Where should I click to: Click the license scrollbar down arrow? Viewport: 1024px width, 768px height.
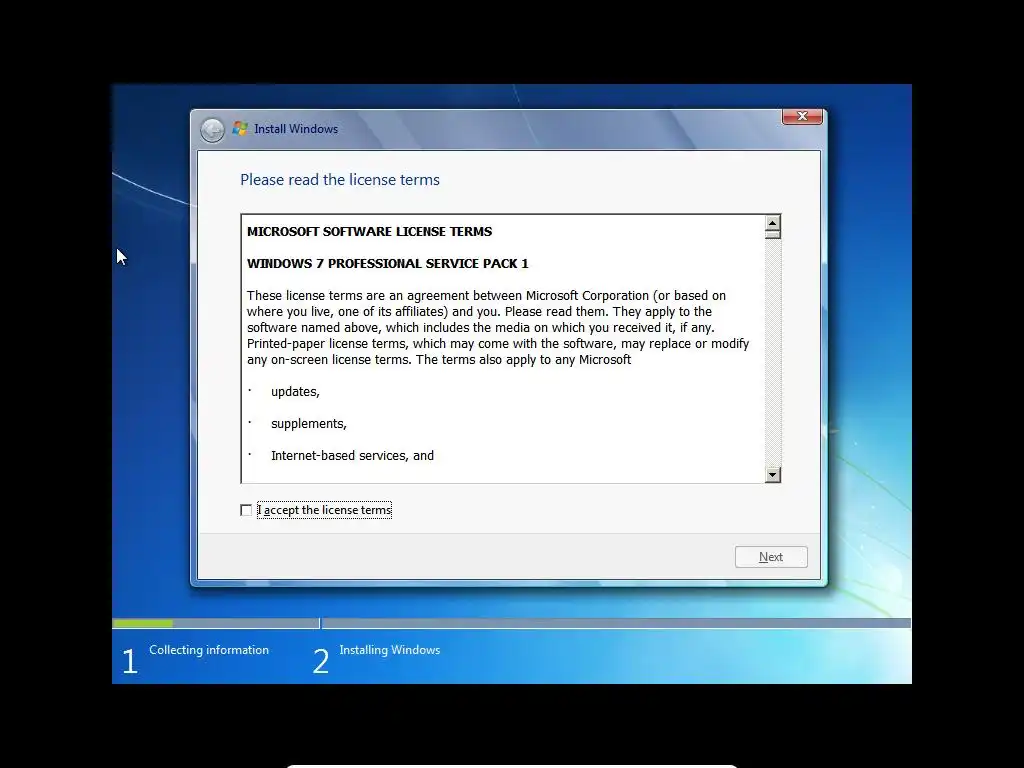pyautogui.click(x=773, y=475)
